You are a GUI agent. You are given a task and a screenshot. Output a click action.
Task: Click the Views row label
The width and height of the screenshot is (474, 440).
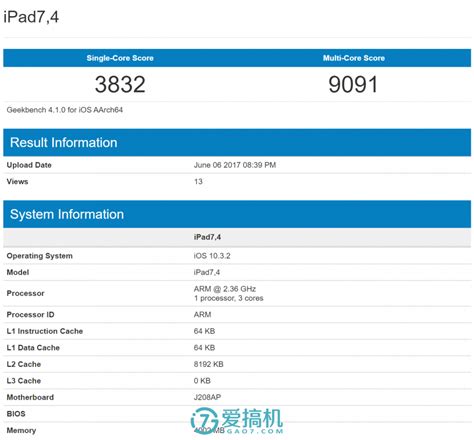17,182
